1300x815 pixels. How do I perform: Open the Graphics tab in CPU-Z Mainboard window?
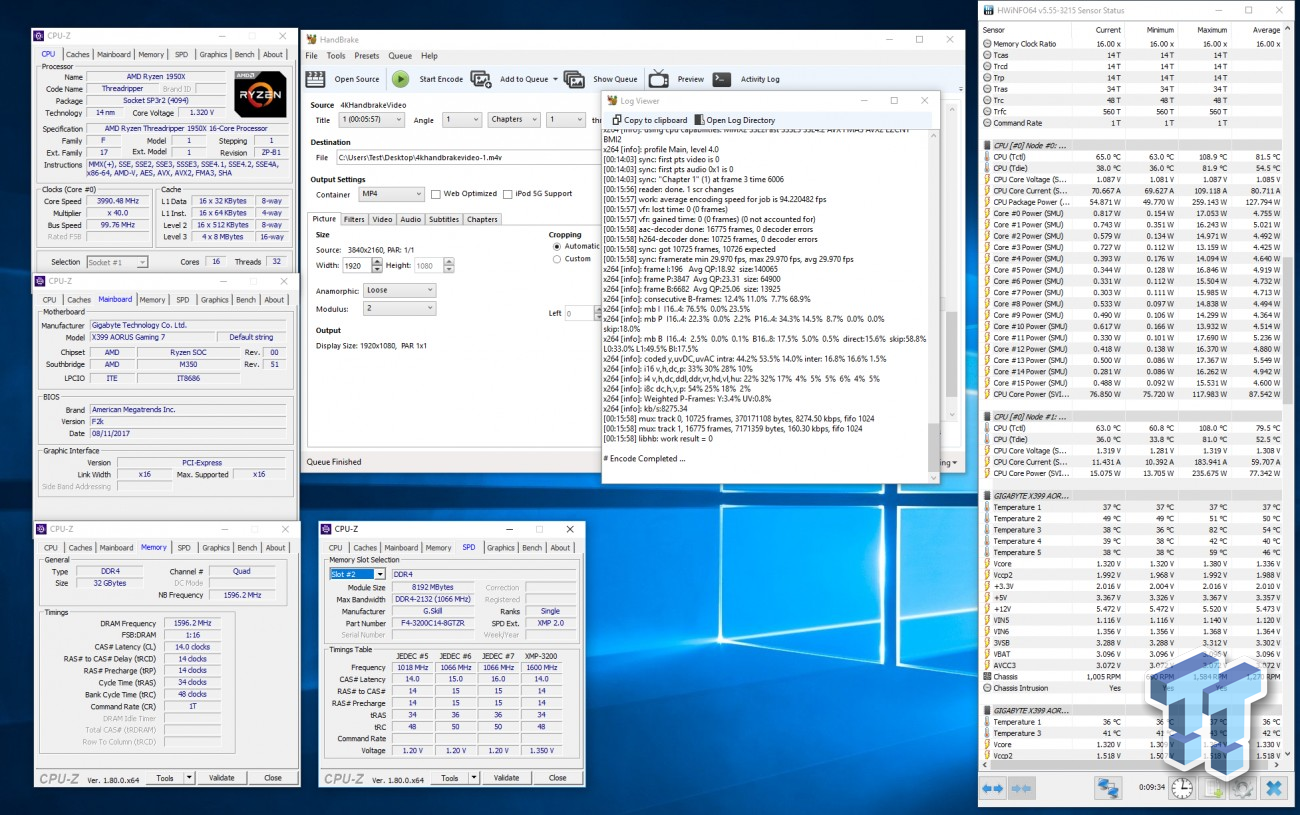(215, 299)
